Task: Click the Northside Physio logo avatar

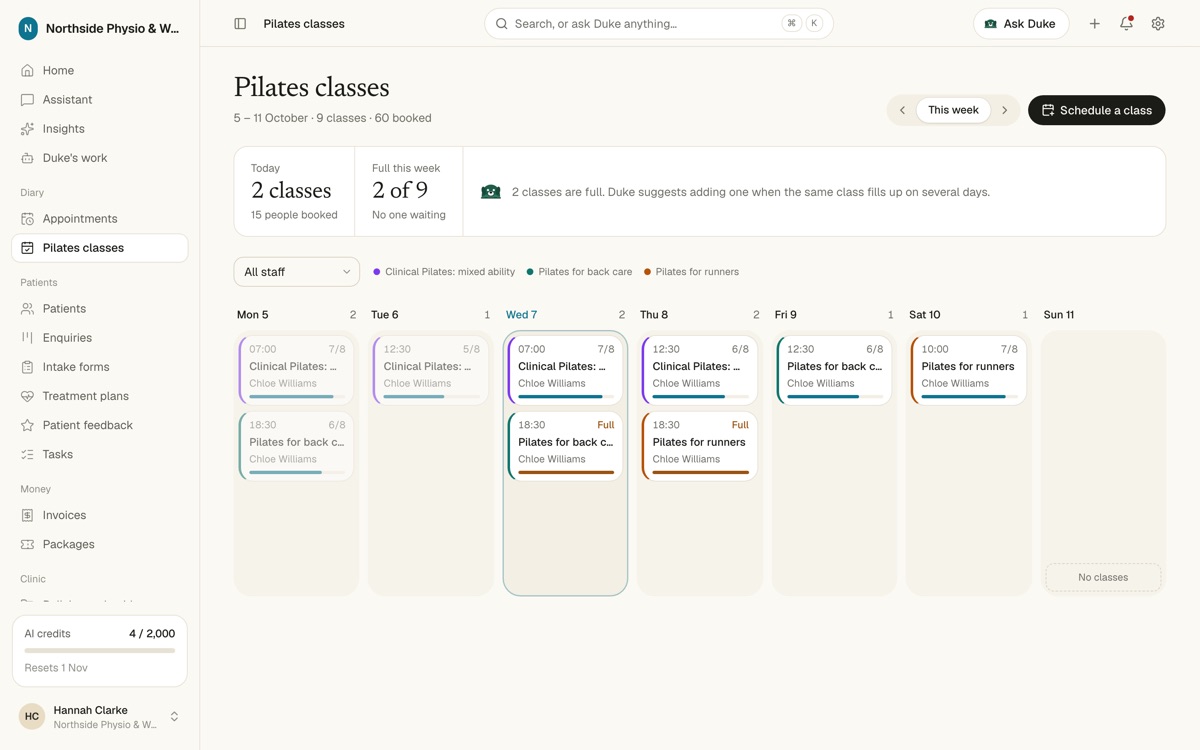Action: click(28, 29)
